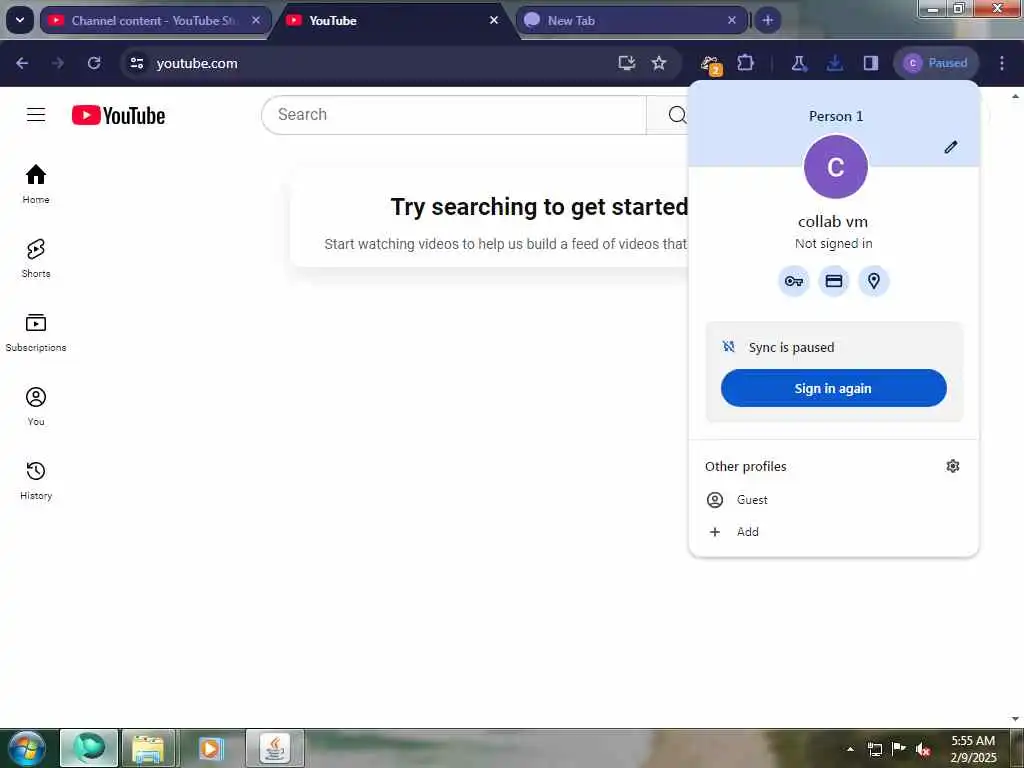Open manage profiles gear icon
Screen dimensions: 1024x768
pos(953,466)
